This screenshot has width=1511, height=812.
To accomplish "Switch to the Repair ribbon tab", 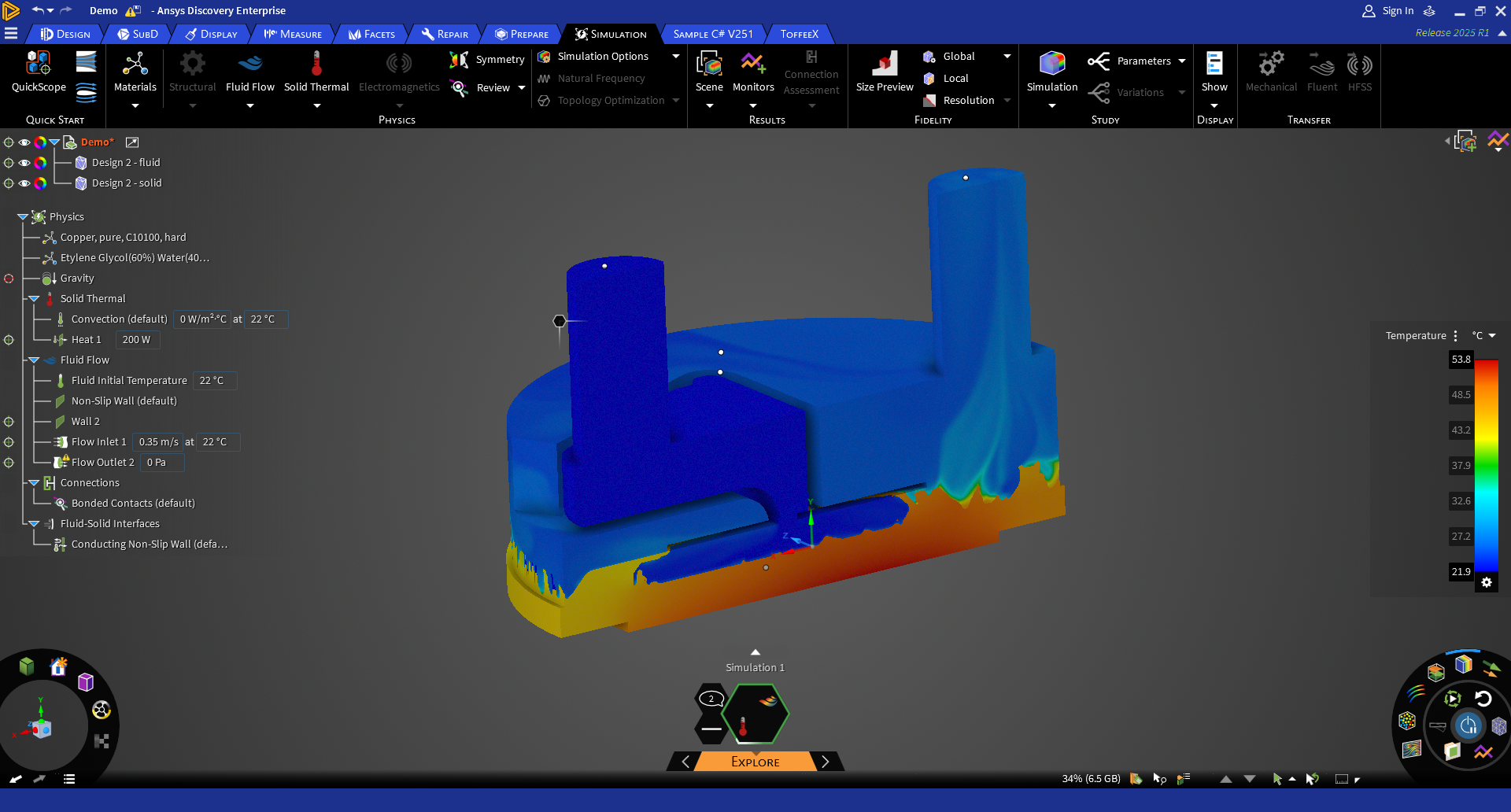I will 445,34.
